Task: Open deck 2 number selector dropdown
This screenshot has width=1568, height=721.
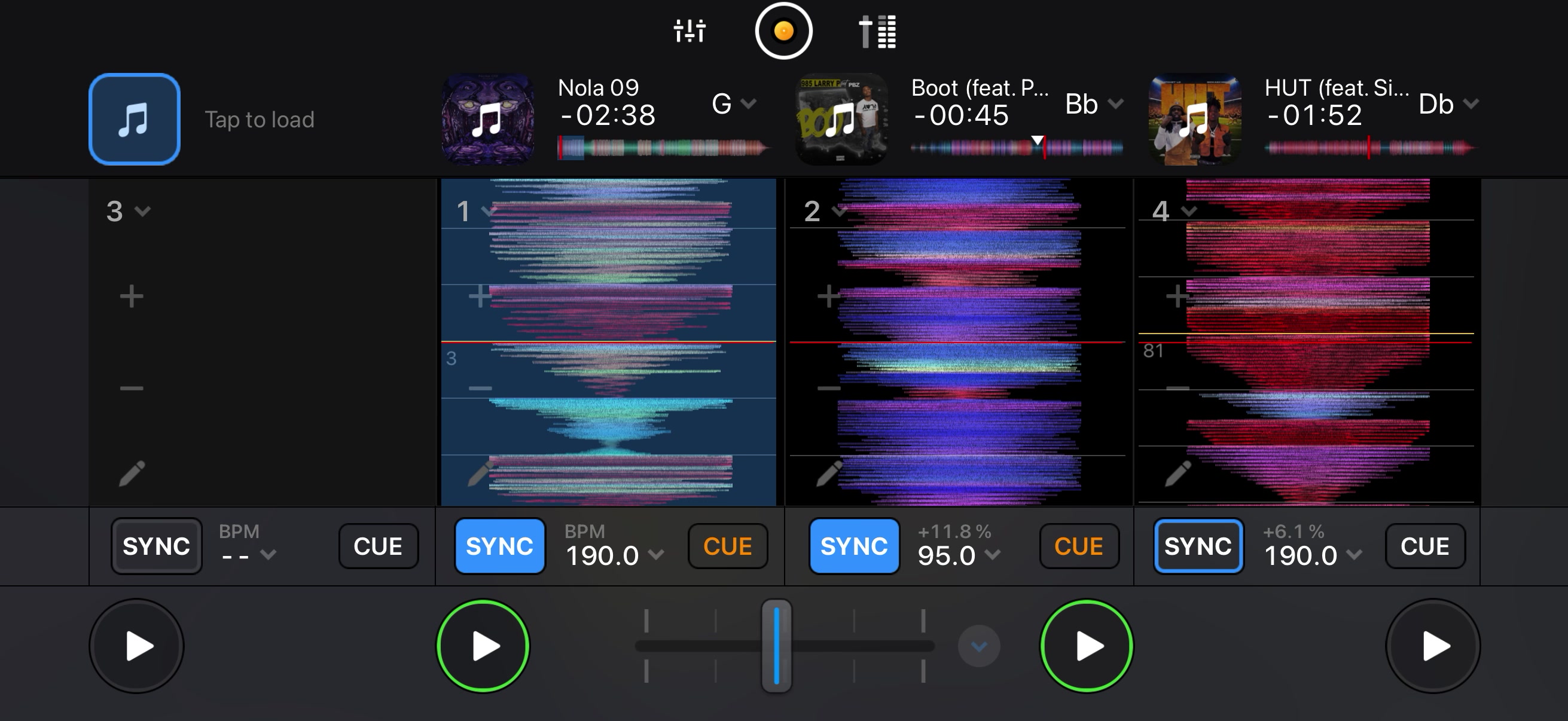Action: click(x=825, y=211)
